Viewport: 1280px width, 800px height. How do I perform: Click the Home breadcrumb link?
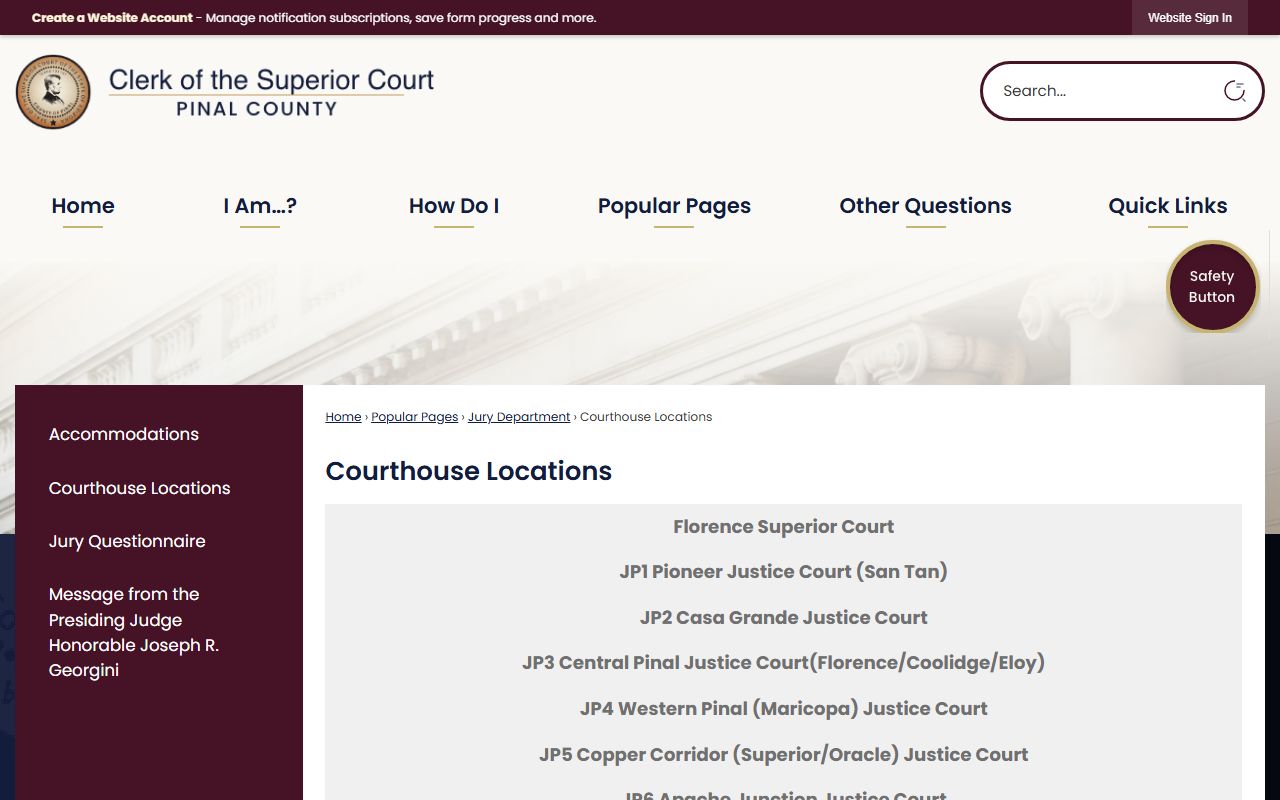343,417
